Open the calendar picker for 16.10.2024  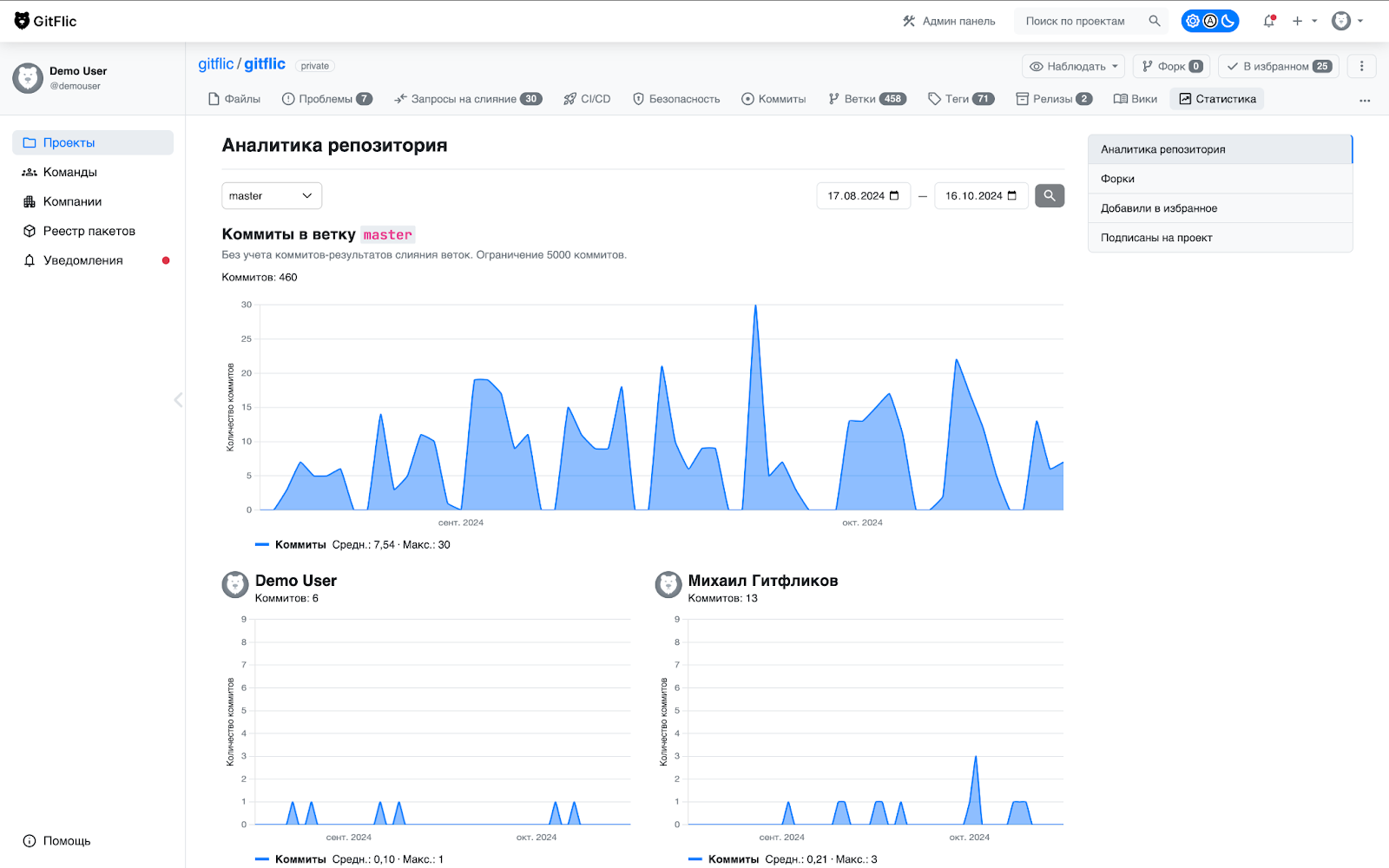(x=1011, y=196)
